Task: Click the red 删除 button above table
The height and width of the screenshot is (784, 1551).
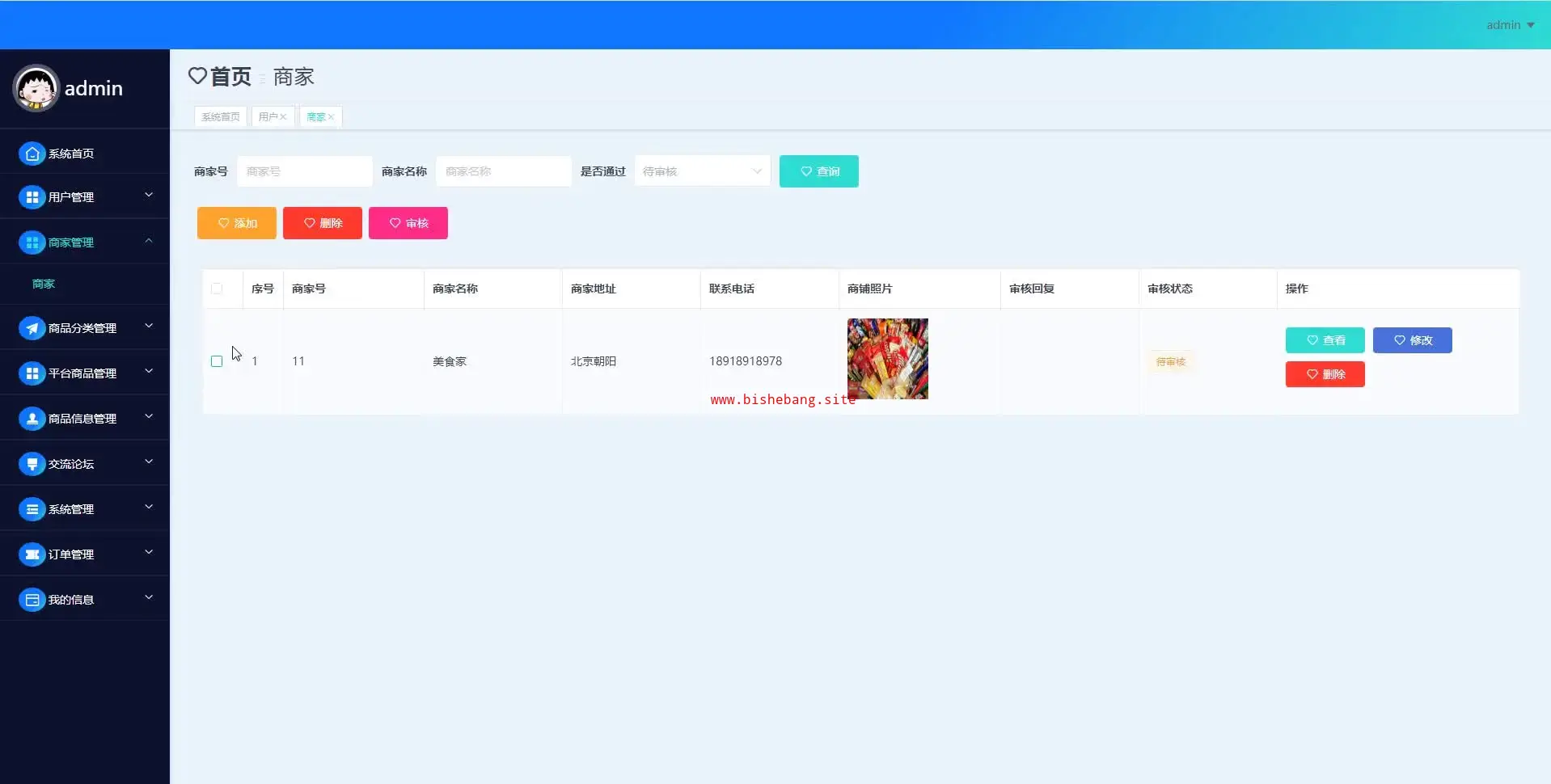Action: coord(323,223)
